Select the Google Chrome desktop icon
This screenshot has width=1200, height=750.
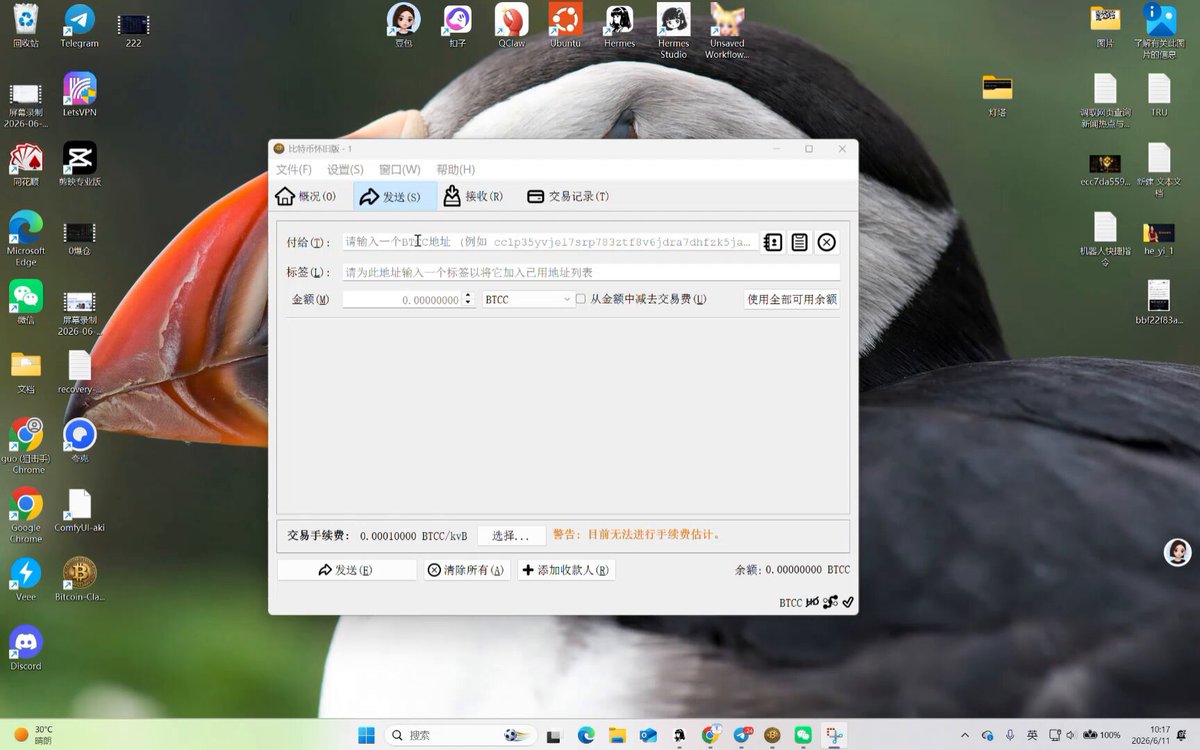[26, 515]
